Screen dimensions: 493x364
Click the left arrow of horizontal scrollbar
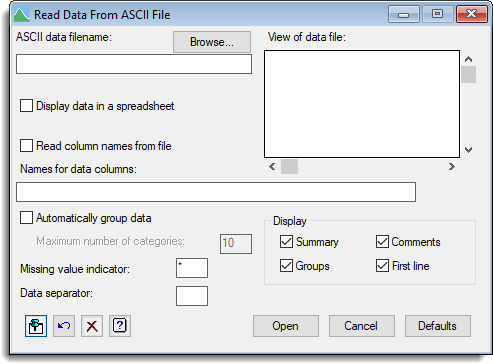pos(272,166)
